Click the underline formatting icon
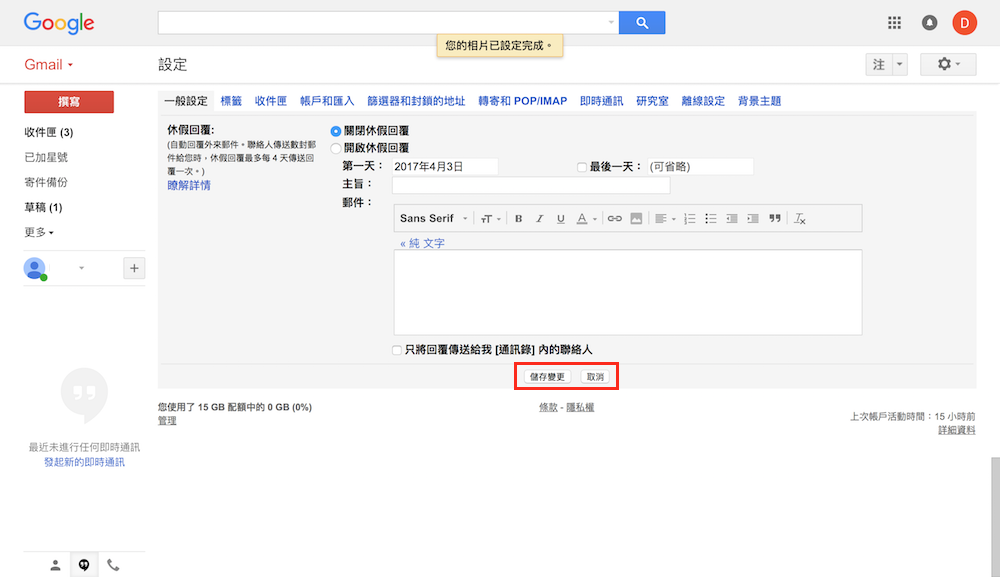The image size is (1000, 577). pyautogui.click(x=560, y=219)
